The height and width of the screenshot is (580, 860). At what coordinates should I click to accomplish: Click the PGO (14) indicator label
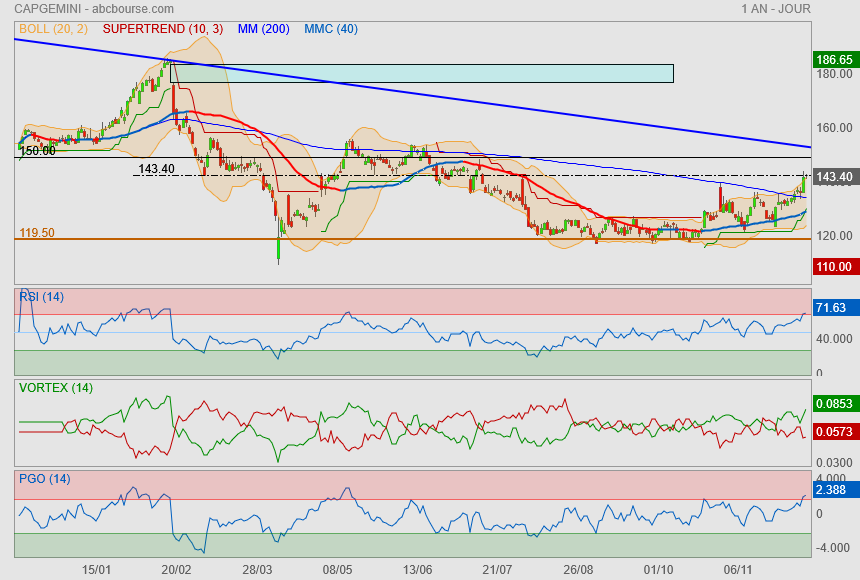pyautogui.click(x=44, y=479)
